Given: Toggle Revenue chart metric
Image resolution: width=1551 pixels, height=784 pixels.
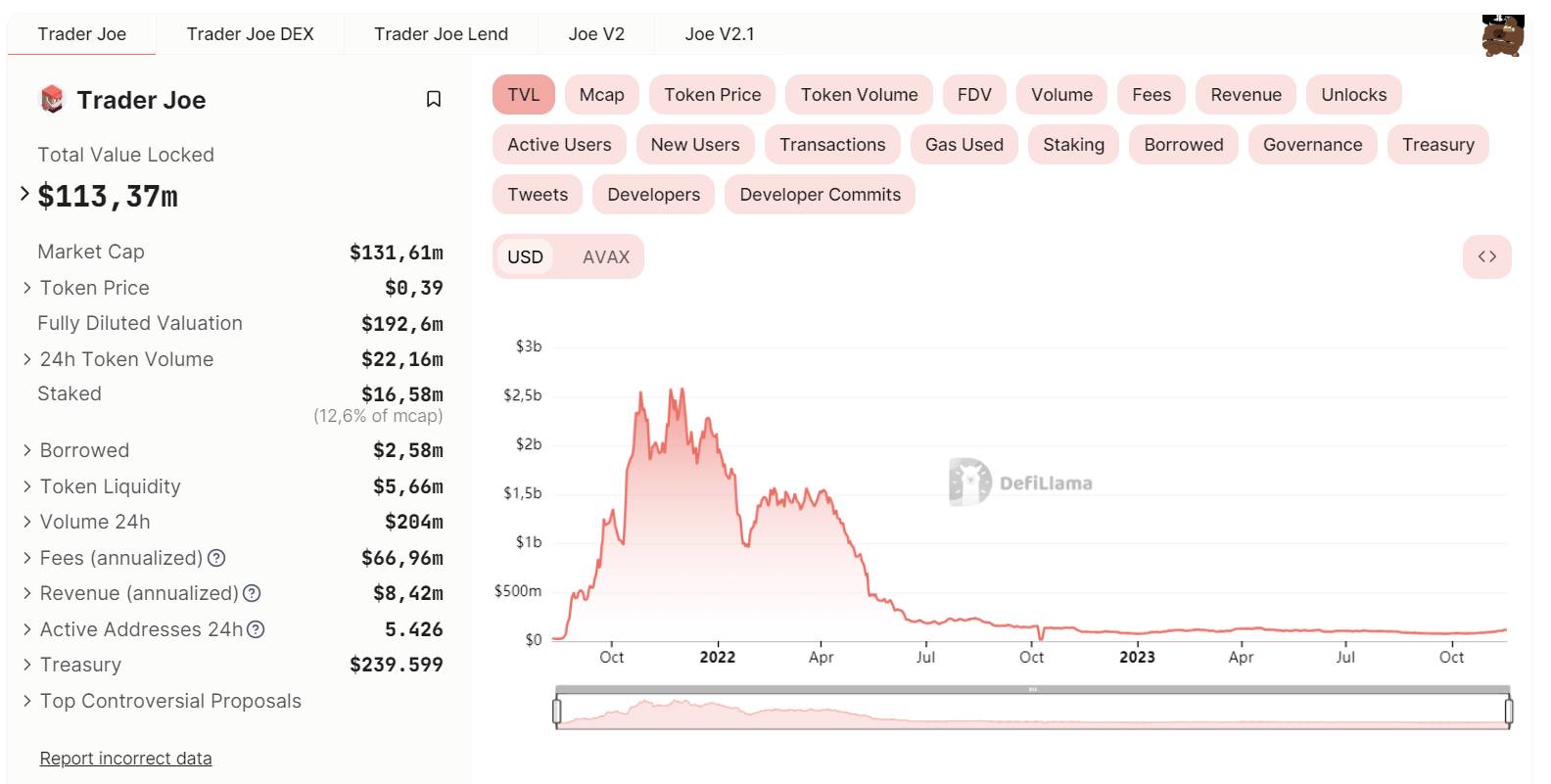Looking at the screenshot, I should tap(1245, 95).
